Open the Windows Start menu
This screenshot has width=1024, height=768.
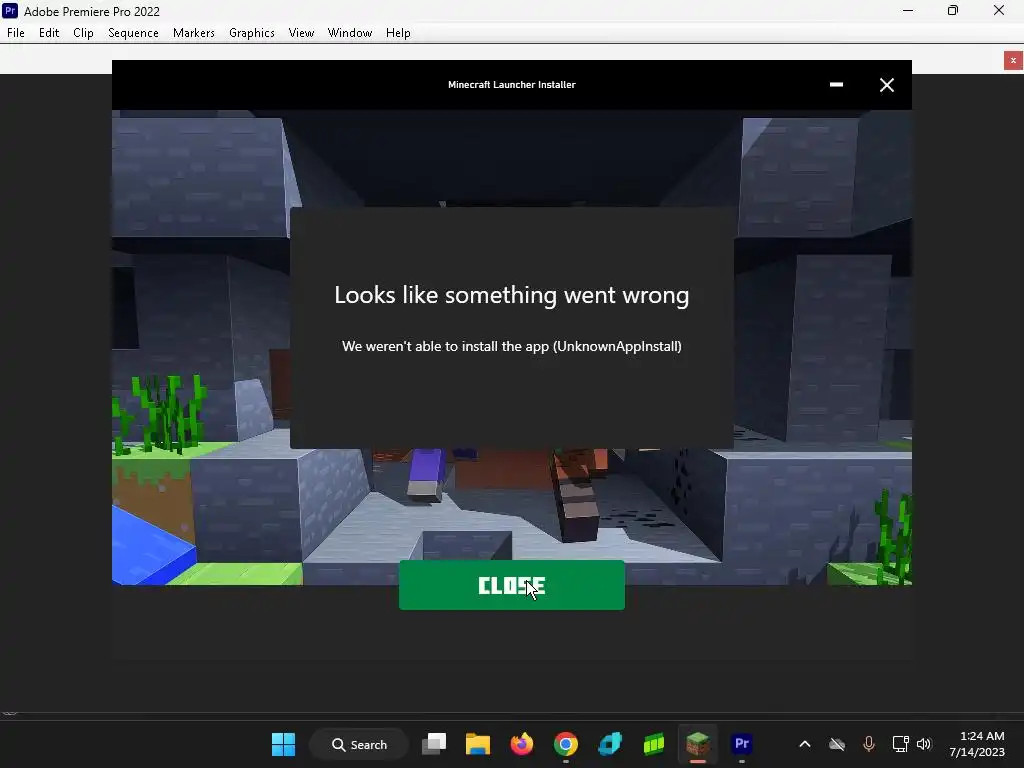[283, 744]
